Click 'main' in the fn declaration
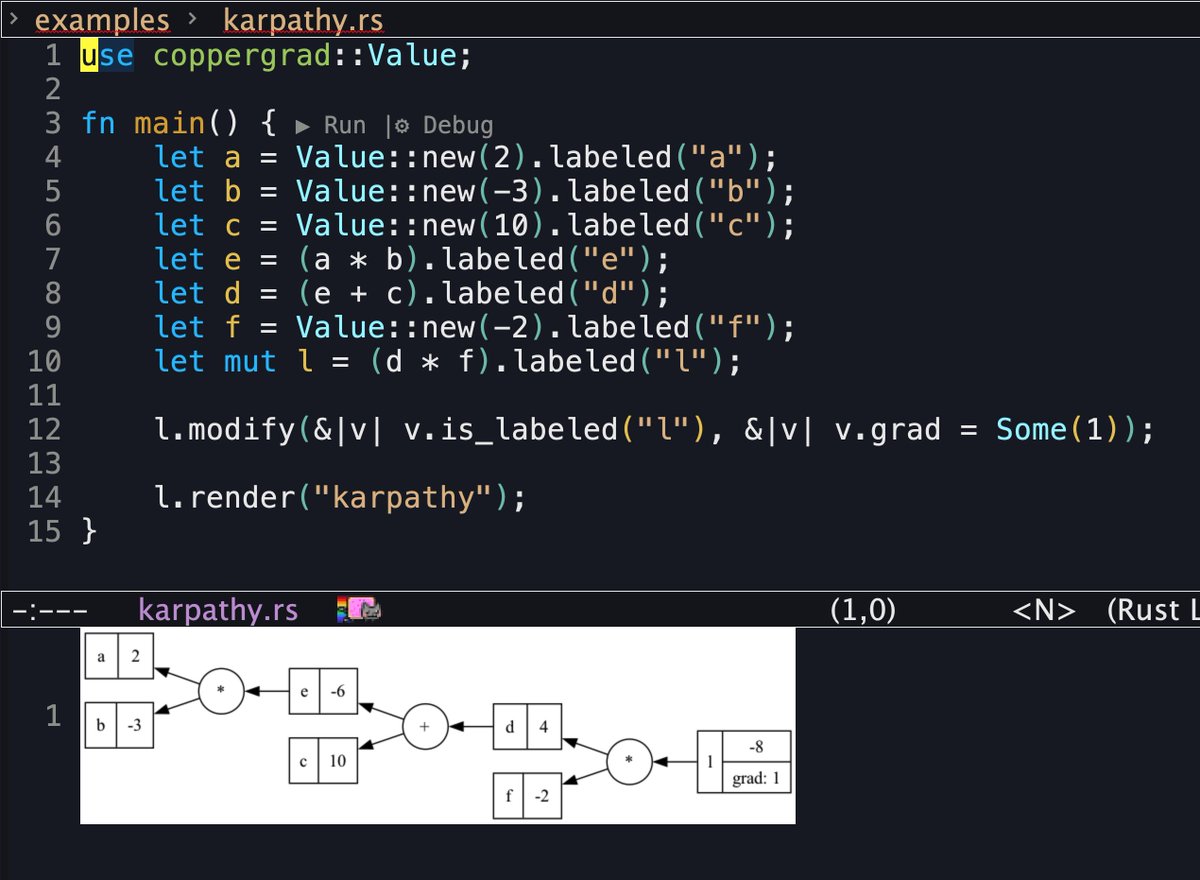The image size is (1200, 880). point(170,124)
